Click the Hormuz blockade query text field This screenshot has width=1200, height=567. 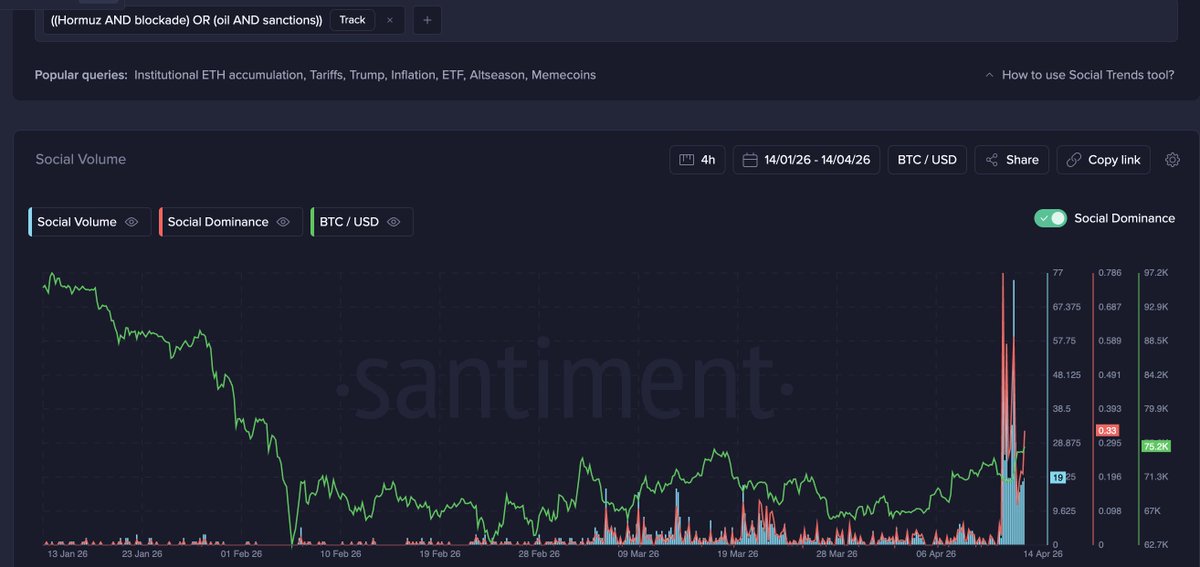point(186,20)
